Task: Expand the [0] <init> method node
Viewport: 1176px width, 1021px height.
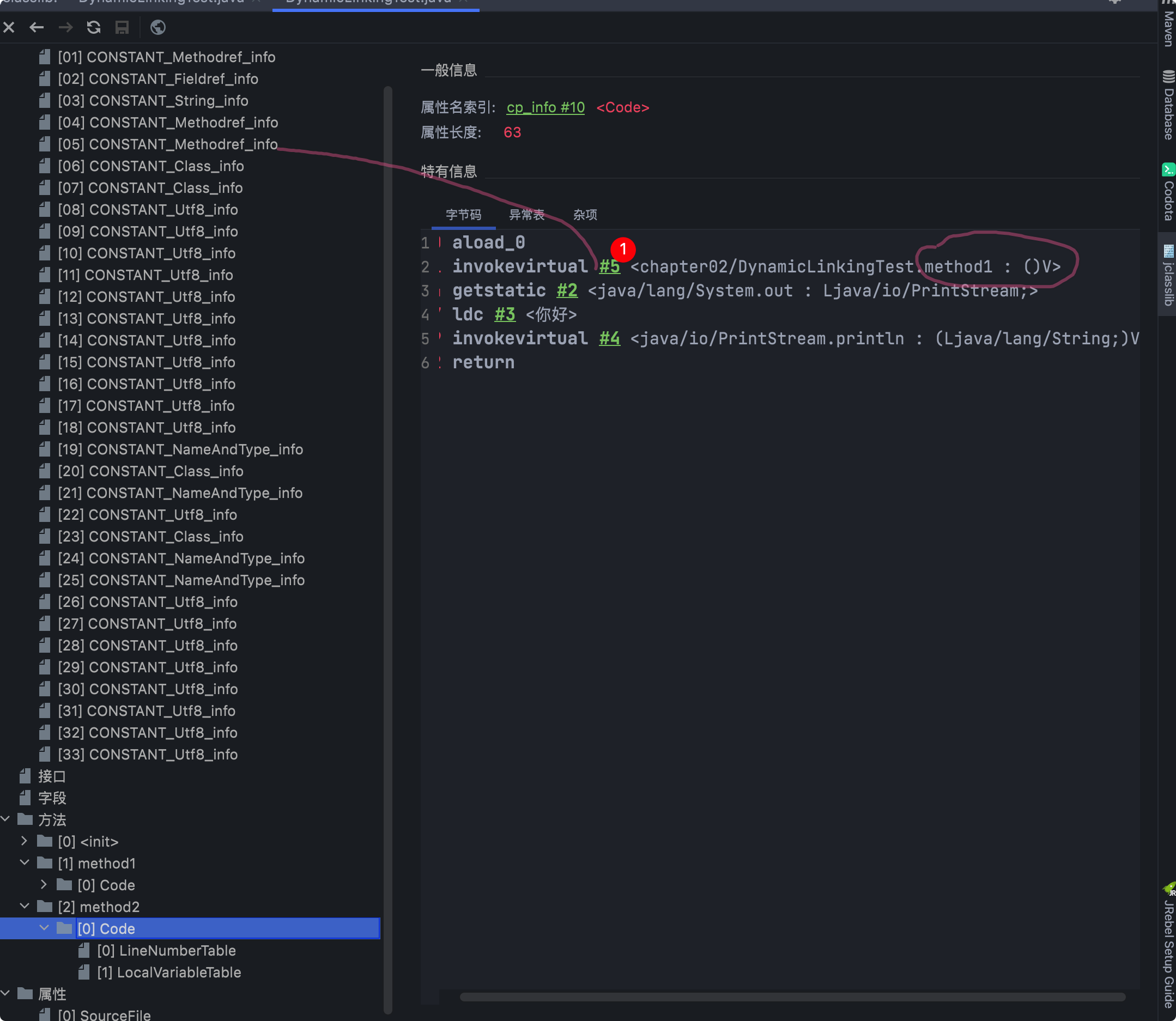Action: click(24, 841)
